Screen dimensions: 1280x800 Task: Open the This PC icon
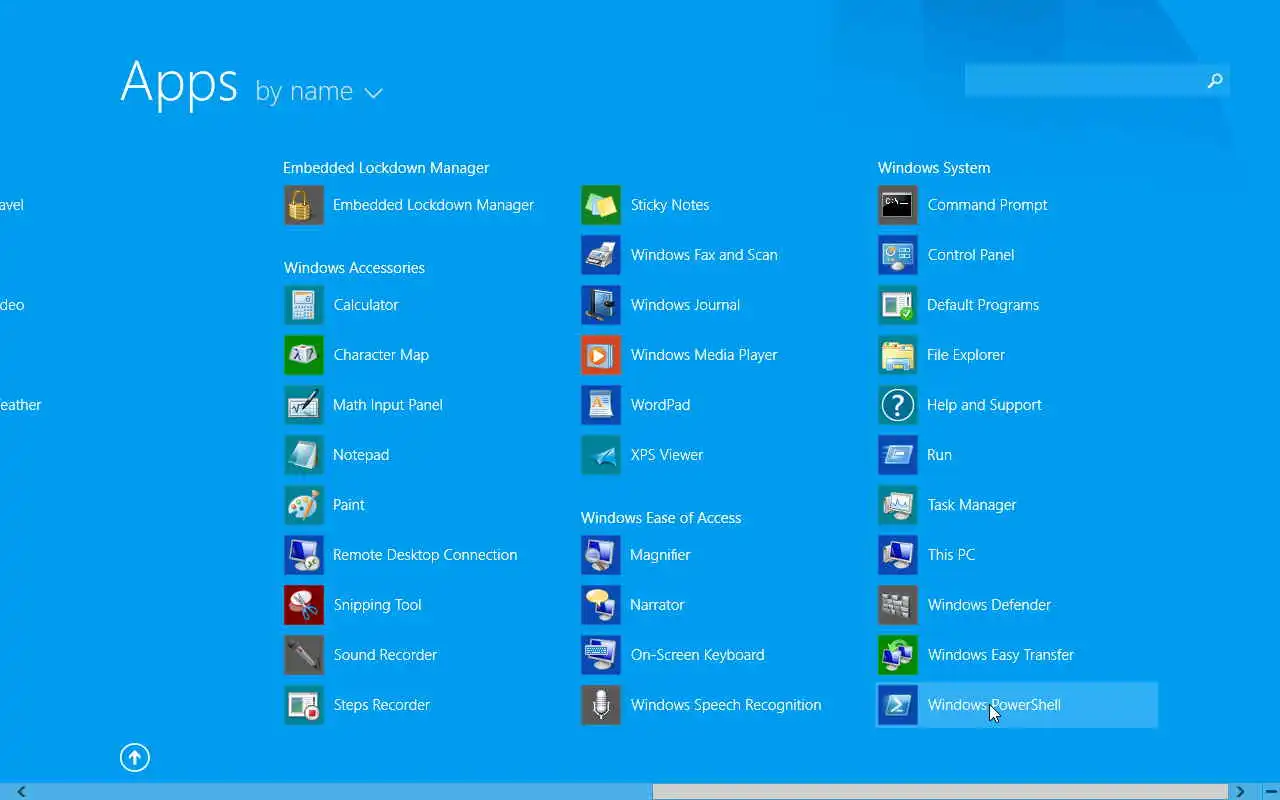[898, 555]
